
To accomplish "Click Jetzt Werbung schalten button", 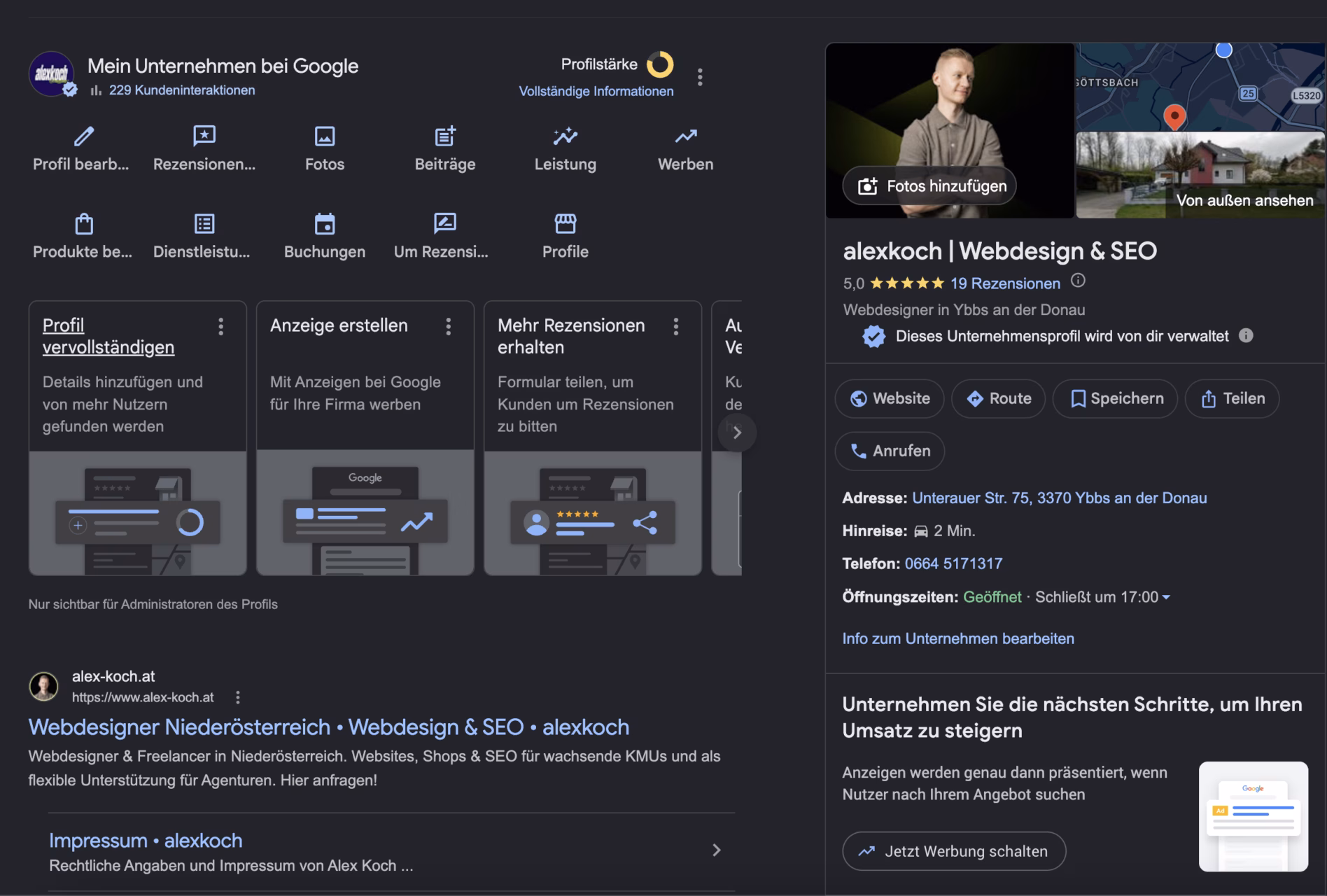I will tap(954, 851).
